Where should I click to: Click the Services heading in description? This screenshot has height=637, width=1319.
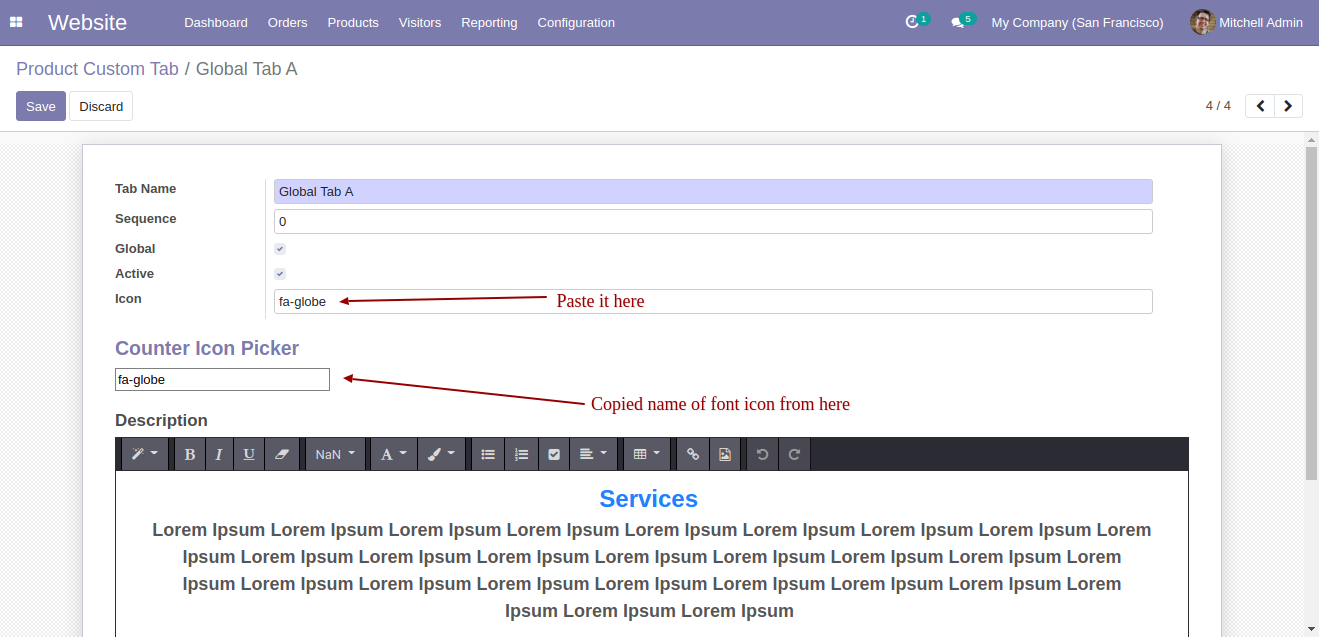648,499
